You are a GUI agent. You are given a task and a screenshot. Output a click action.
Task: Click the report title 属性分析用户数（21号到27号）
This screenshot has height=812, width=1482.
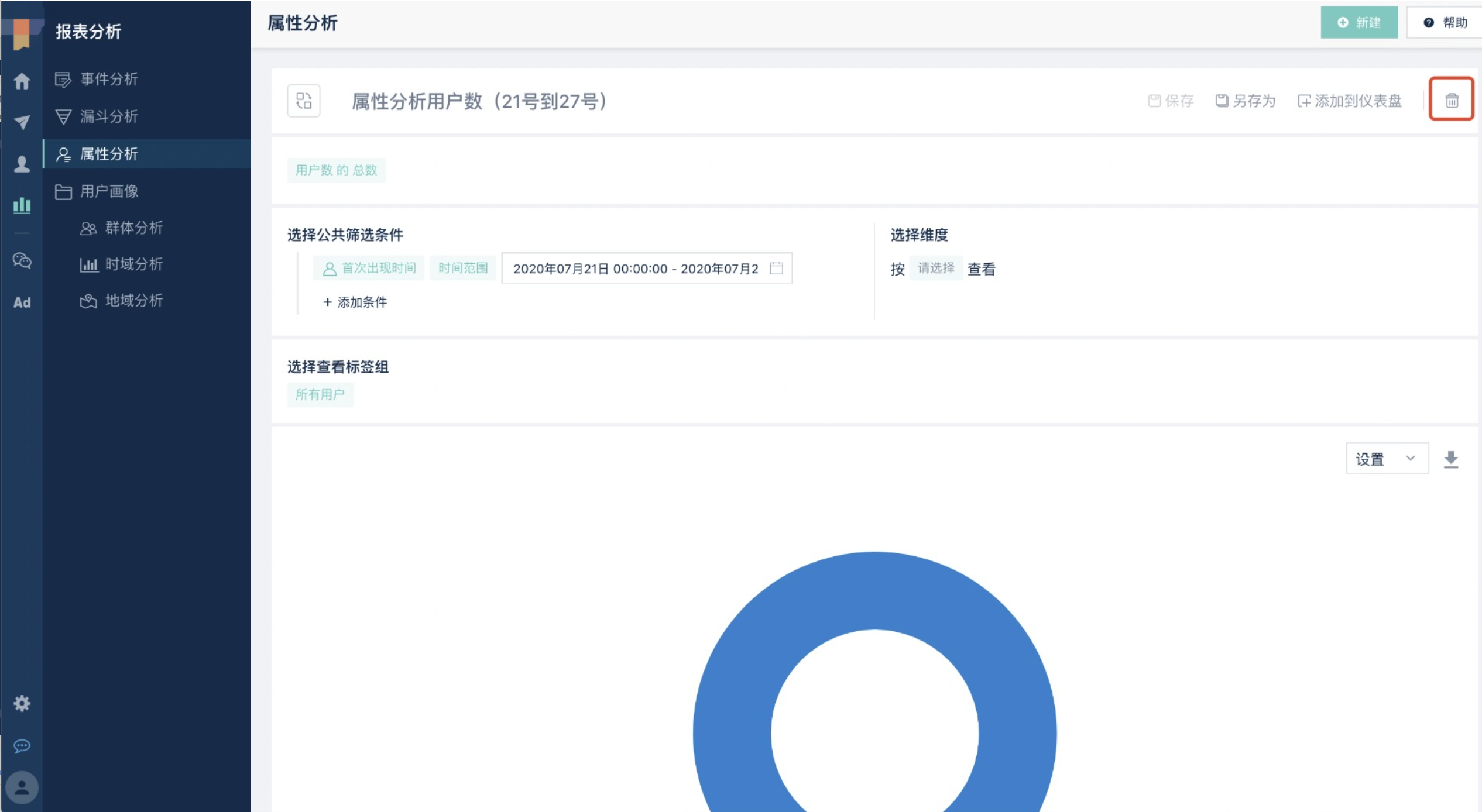(x=479, y=101)
